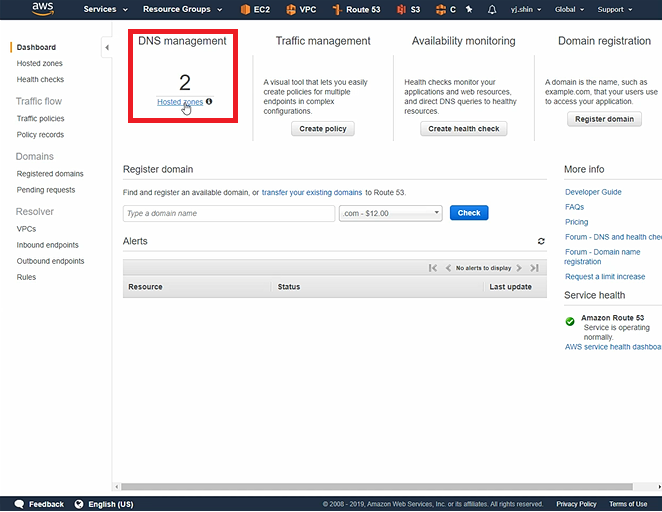Go to next page of alerts
Image resolution: width=662 pixels, height=512 pixels.
(519, 268)
